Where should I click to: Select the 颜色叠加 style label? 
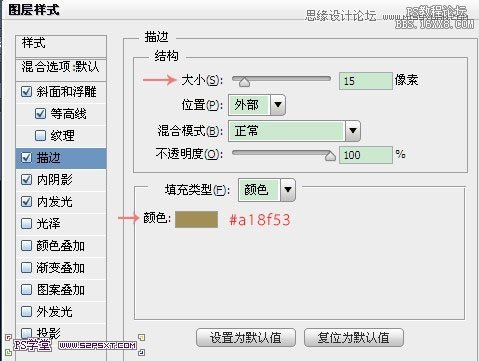click(x=60, y=246)
